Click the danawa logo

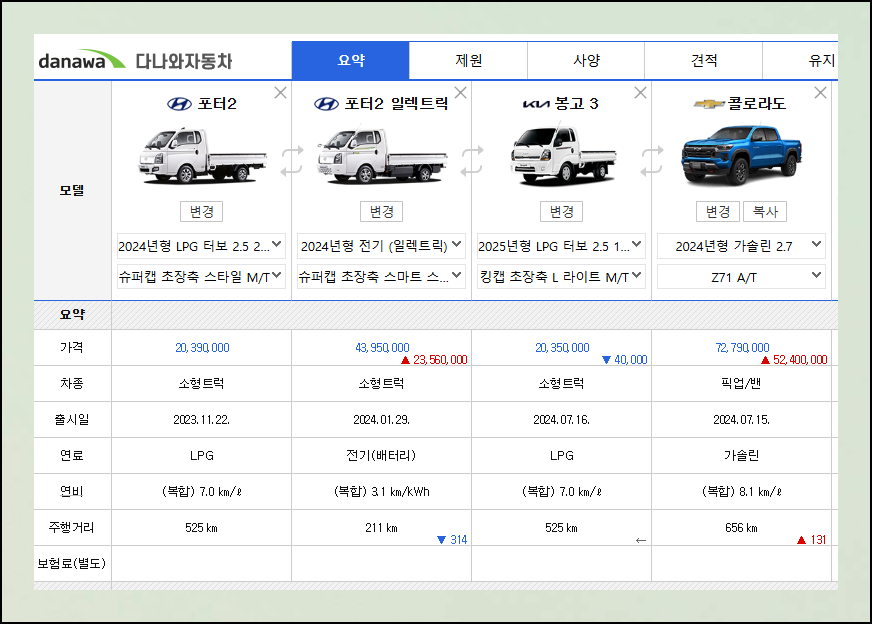[x=81, y=60]
